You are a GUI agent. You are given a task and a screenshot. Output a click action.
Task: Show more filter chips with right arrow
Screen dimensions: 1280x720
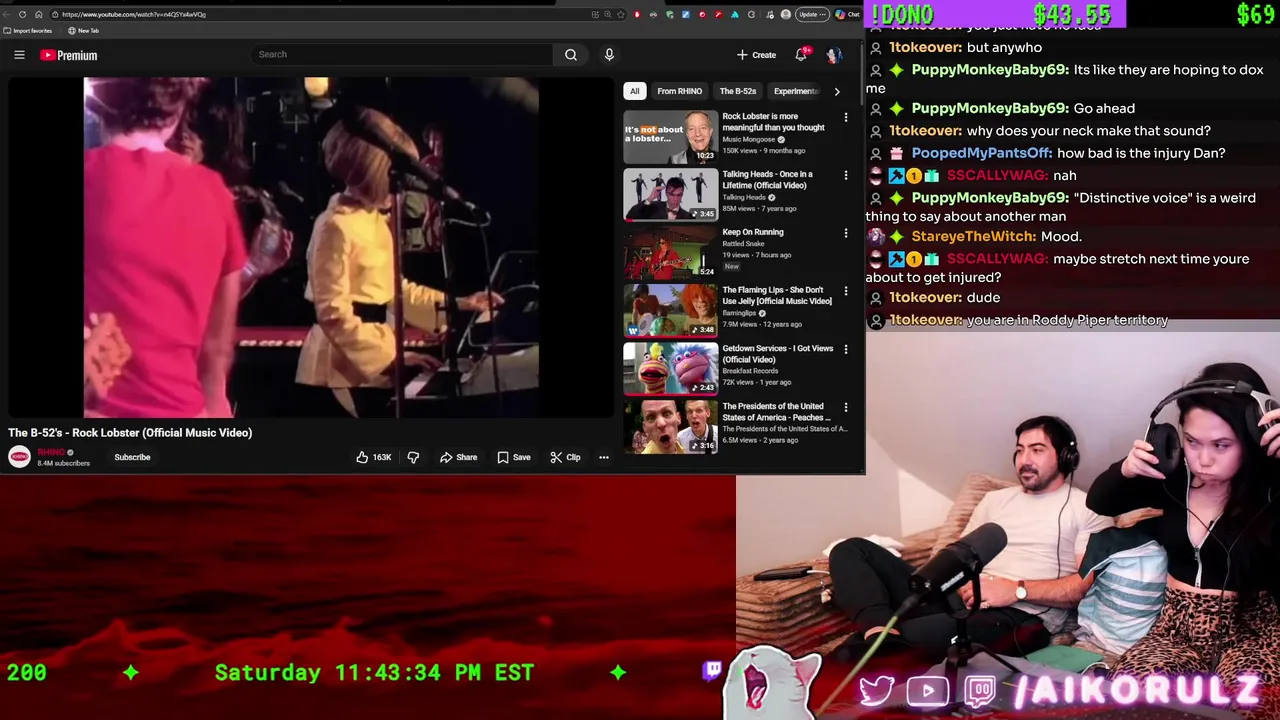837,91
